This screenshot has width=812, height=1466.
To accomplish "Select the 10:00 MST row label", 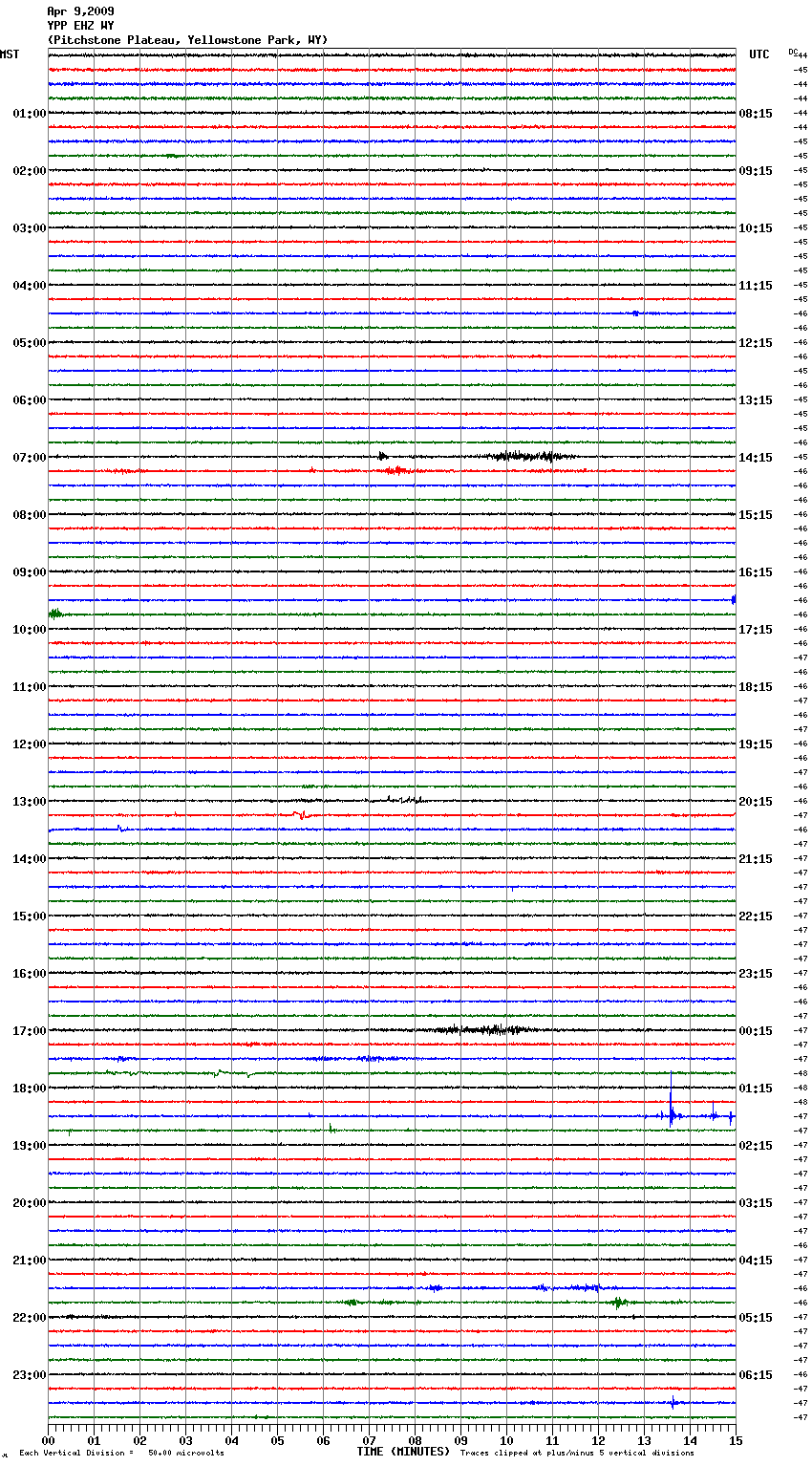I will point(30,630).
